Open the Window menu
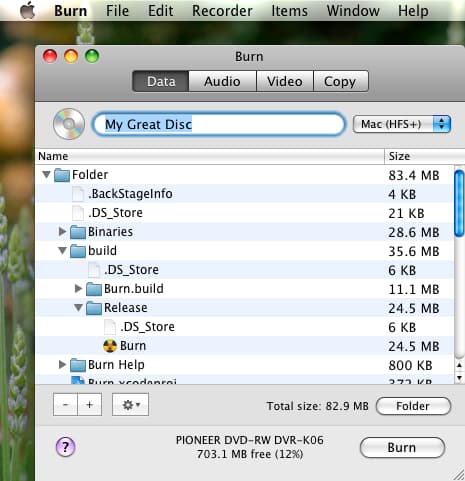The width and height of the screenshot is (465, 481). (x=353, y=11)
